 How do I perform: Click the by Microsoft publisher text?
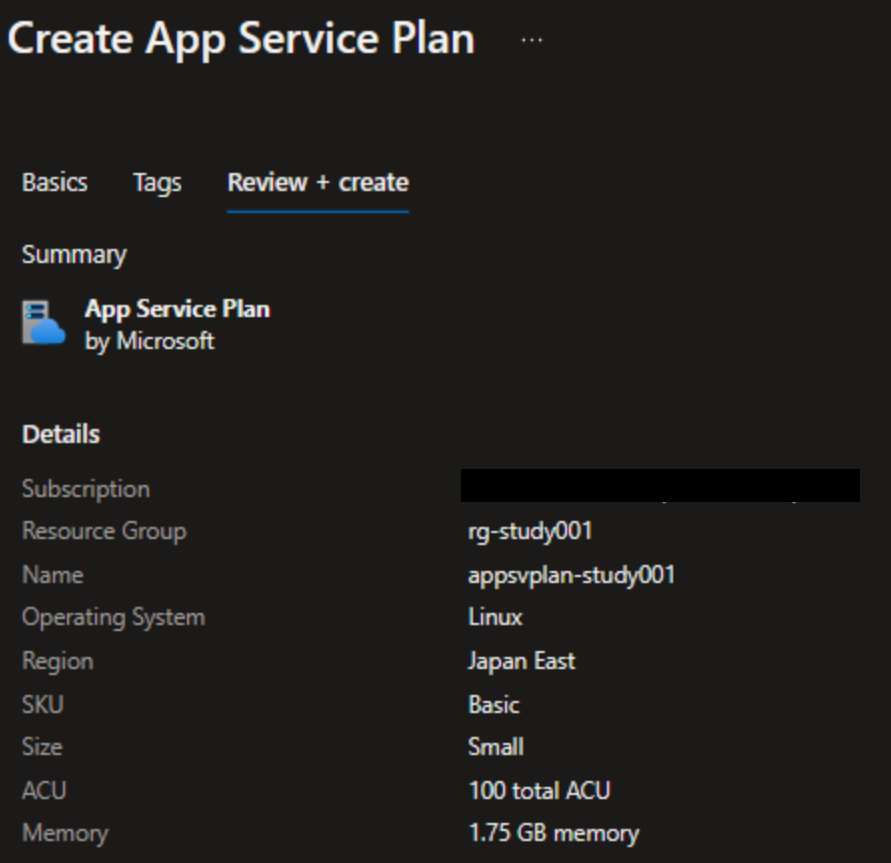[149, 341]
